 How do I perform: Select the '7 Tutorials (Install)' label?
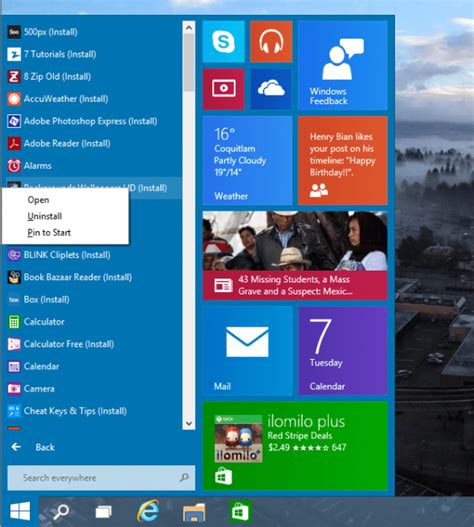pyautogui.click(x=60, y=54)
